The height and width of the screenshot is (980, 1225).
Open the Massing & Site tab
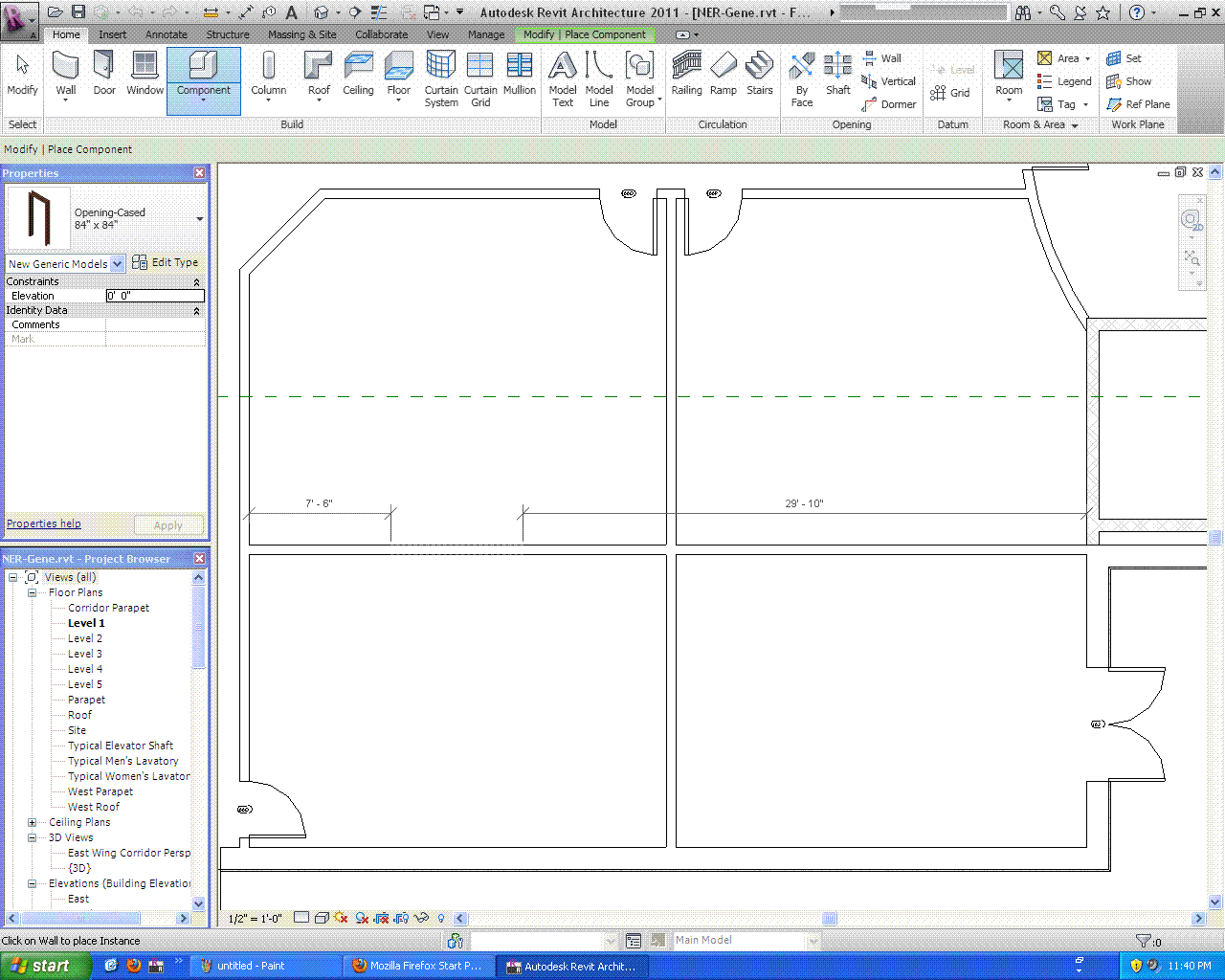click(x=301, y=34)
